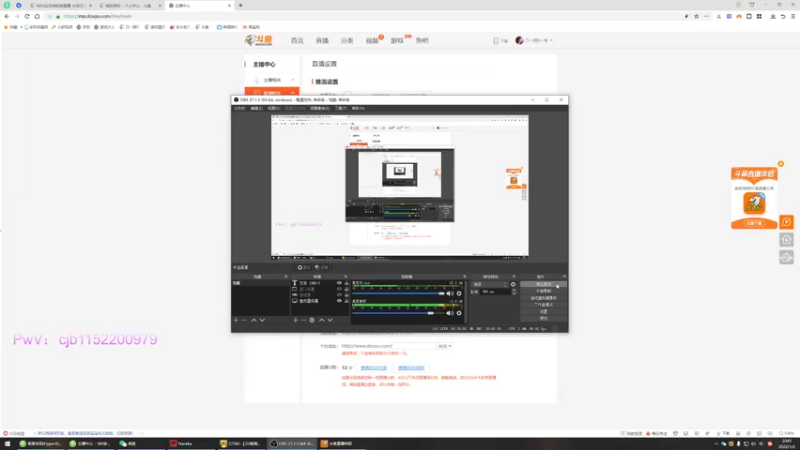
Task: Click the exit button in OBS controls
Action: pos(543,318)
